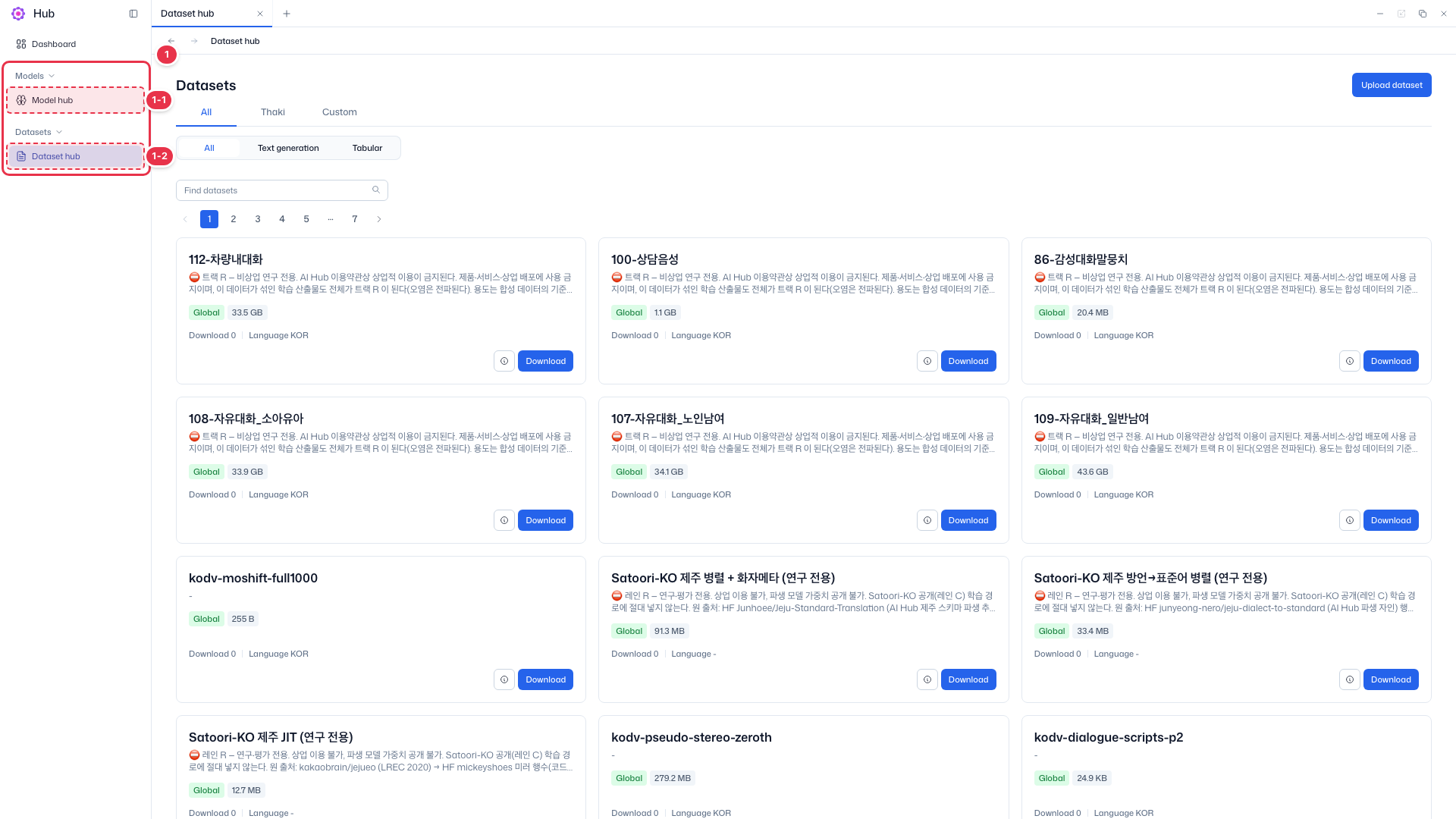Collapse the Datasets section chevron

tap(59, 132)
